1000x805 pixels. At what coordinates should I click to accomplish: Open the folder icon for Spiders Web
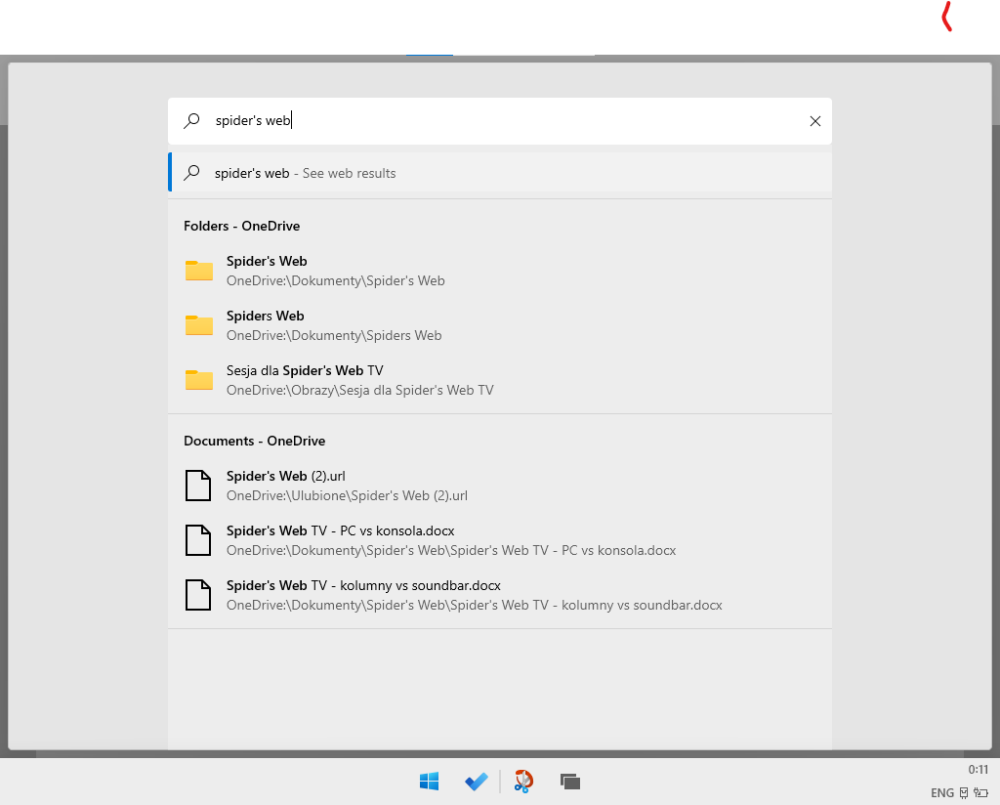tap(199, 325)
